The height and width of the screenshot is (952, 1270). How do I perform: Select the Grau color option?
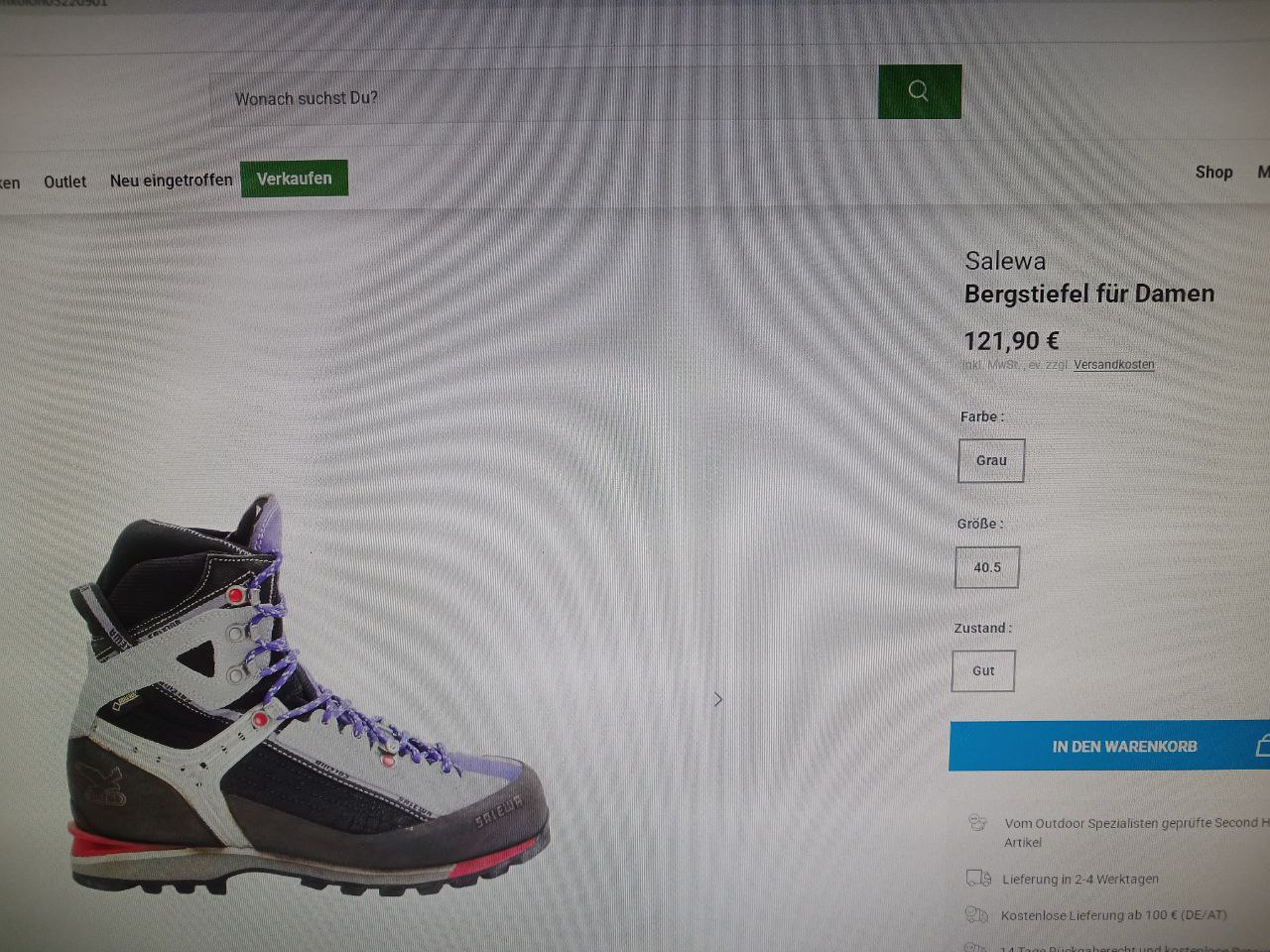991,460
